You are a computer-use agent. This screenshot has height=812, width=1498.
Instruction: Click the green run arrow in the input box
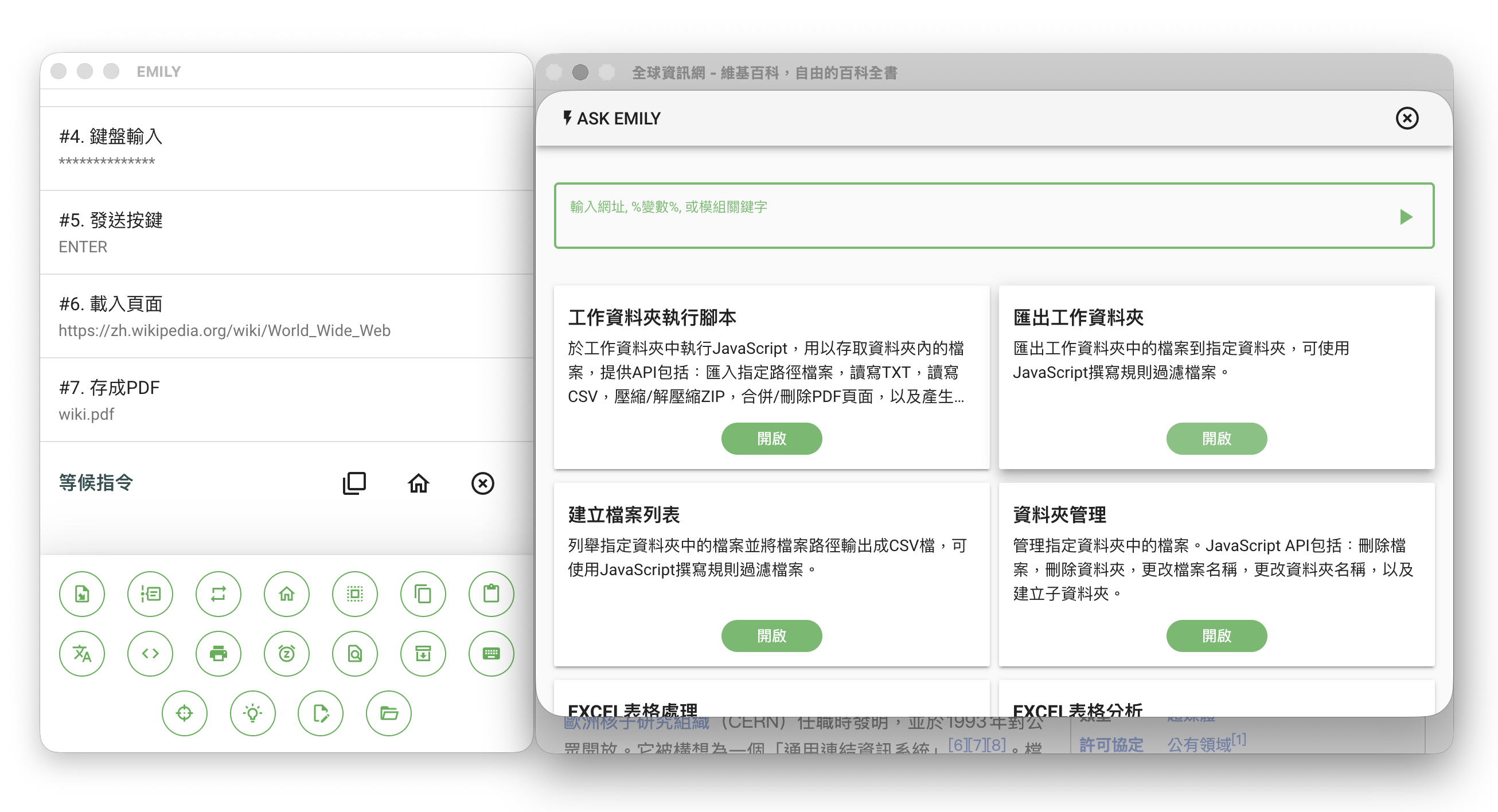coord(1406,217)
